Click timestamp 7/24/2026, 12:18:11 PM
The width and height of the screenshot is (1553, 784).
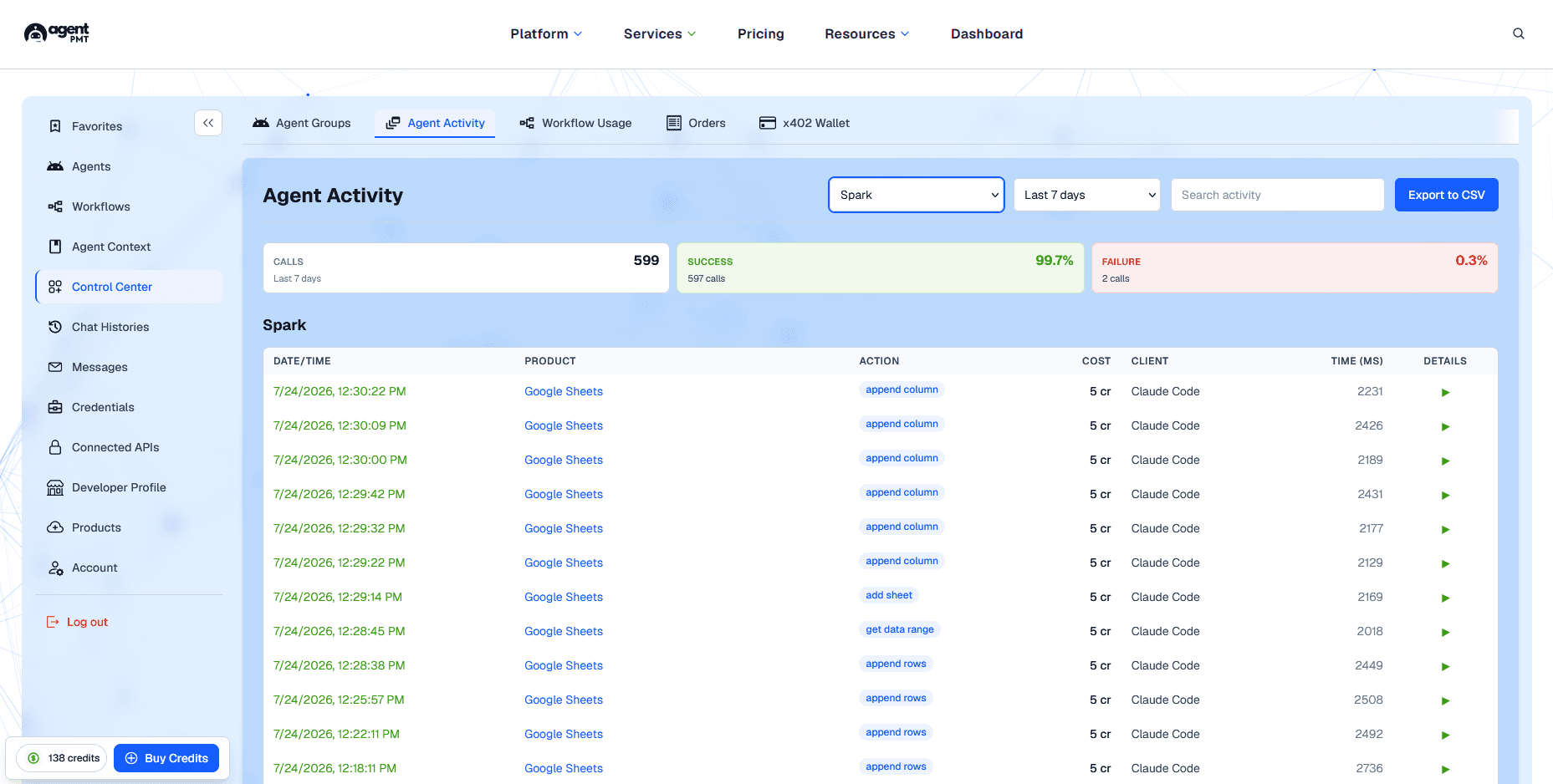point(335,768)
